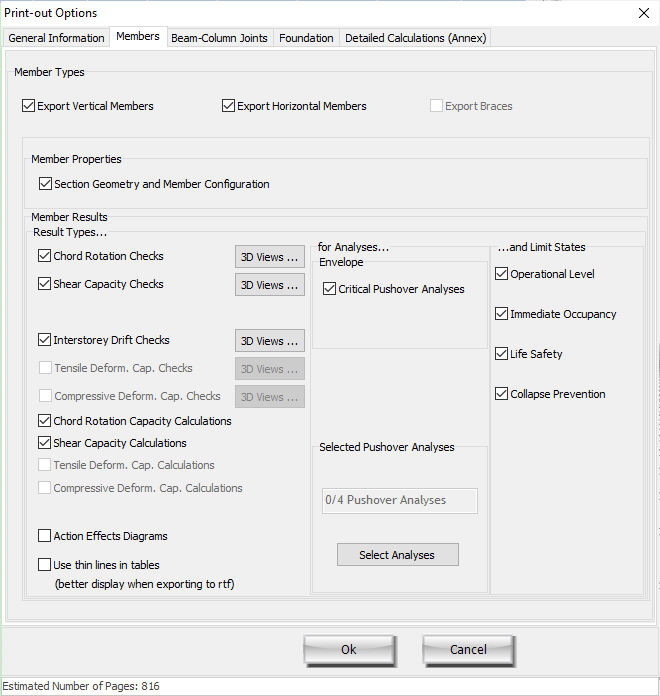The image size is (660, 696).
Task: Enable Action Effects Diagrams
Action: click(45, 536)
